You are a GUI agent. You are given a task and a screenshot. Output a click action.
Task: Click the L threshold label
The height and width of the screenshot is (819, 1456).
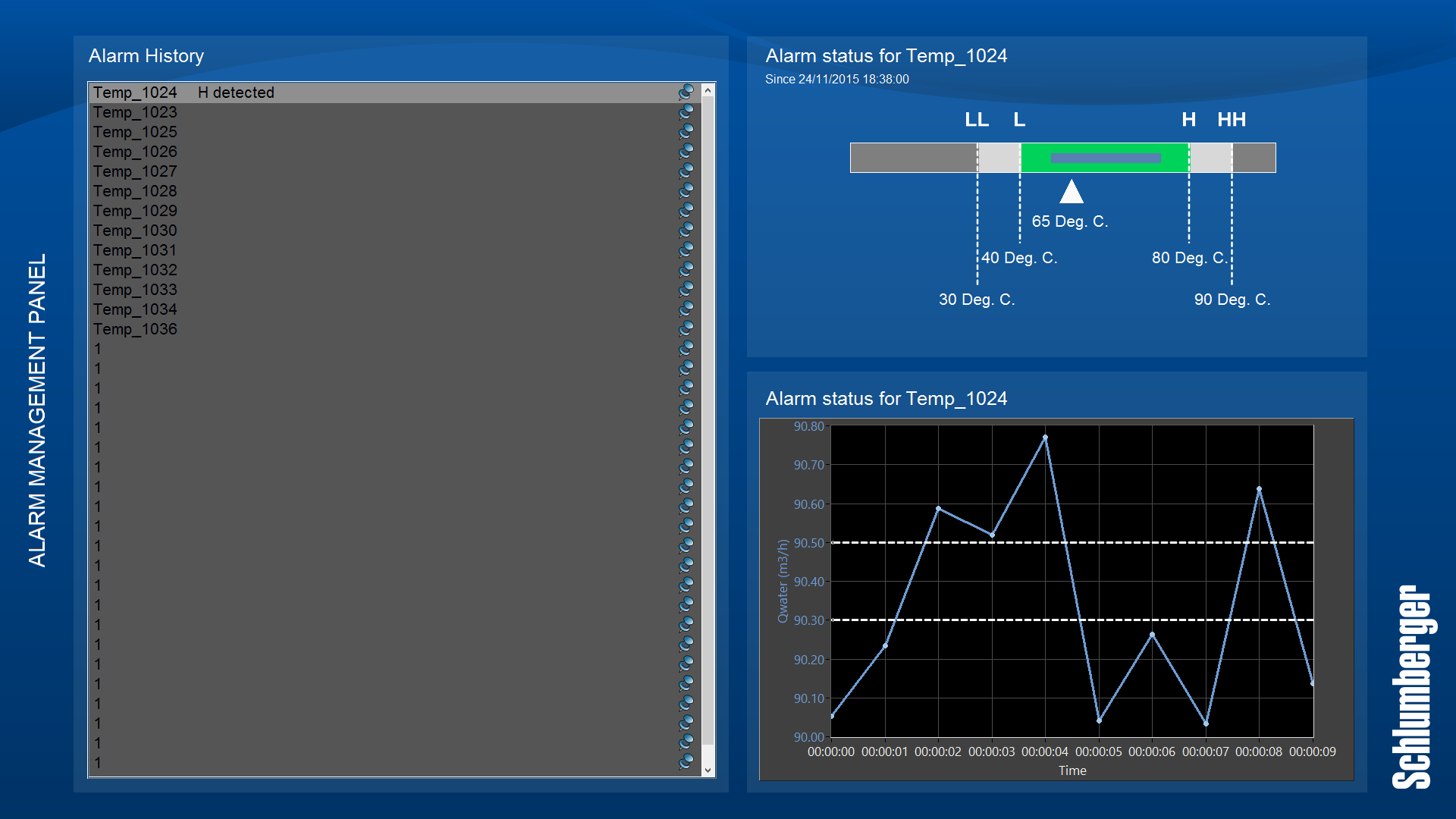(1019, 120)
